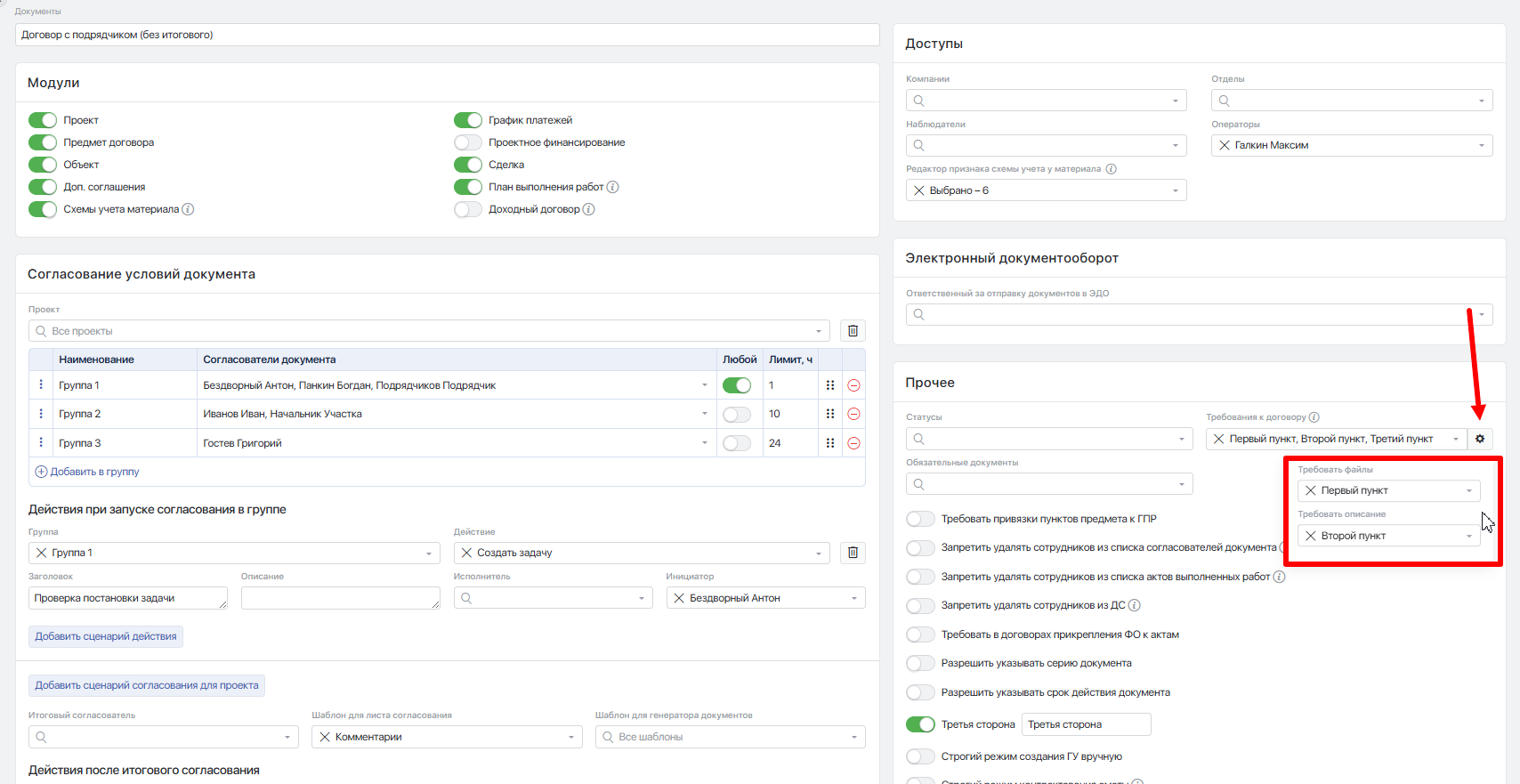Open the Действие dropdown with Создать задачу
Image resolution: width=1520 pixels, height=784 pixels.
pyautogui.click(x=818, y=553)
